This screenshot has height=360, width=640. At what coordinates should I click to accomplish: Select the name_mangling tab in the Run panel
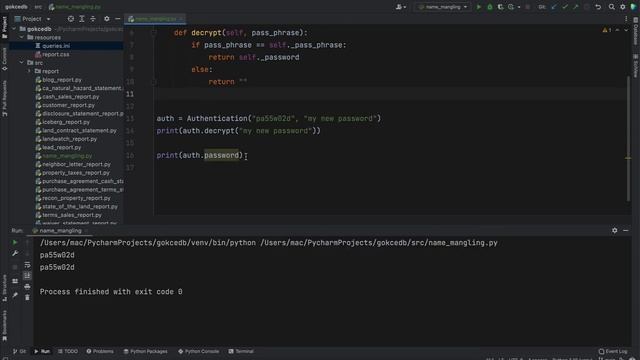coord(60,231)
